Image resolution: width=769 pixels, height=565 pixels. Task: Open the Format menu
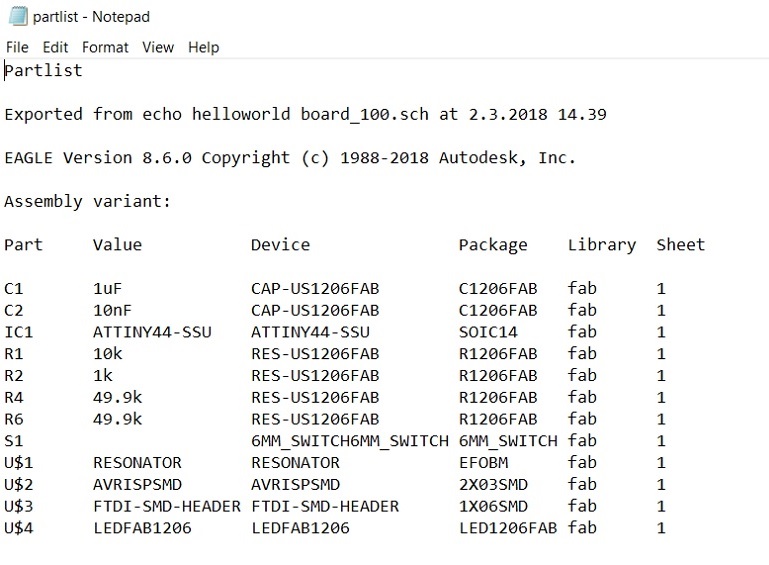coord(105,47)
